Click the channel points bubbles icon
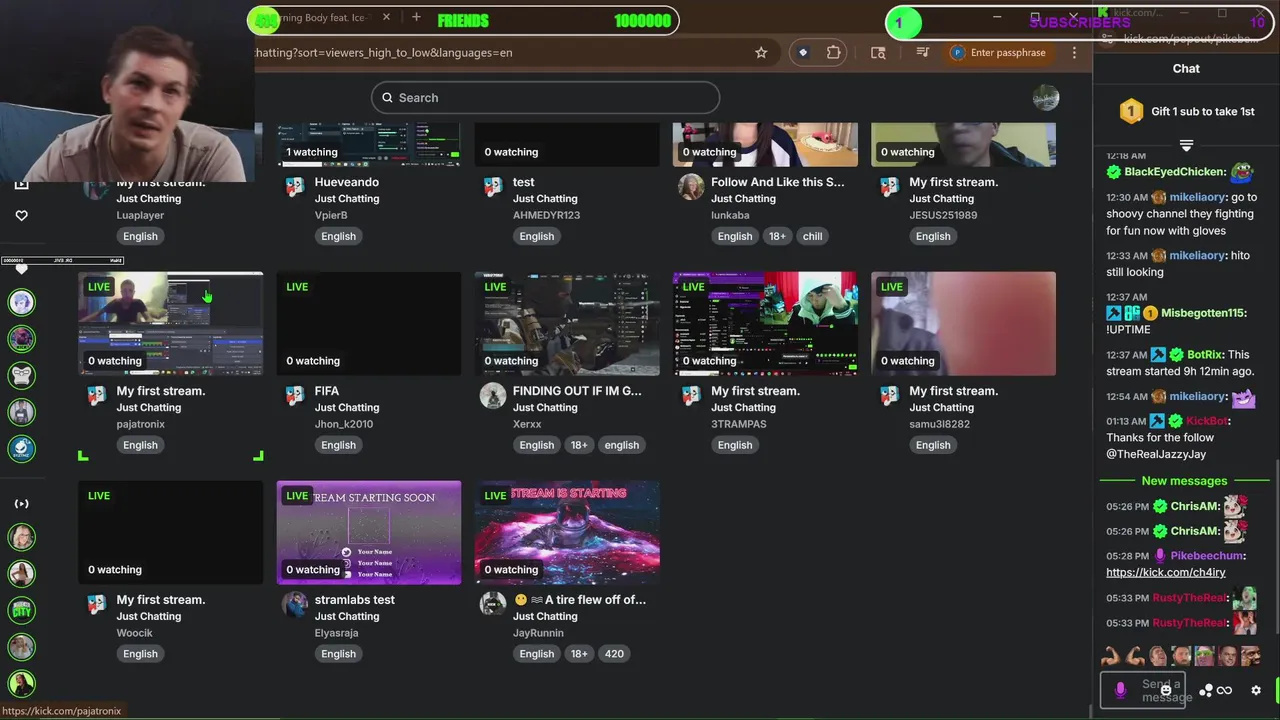The height and width of the screenshot is (720, 1280). (x=1206, y=691)
